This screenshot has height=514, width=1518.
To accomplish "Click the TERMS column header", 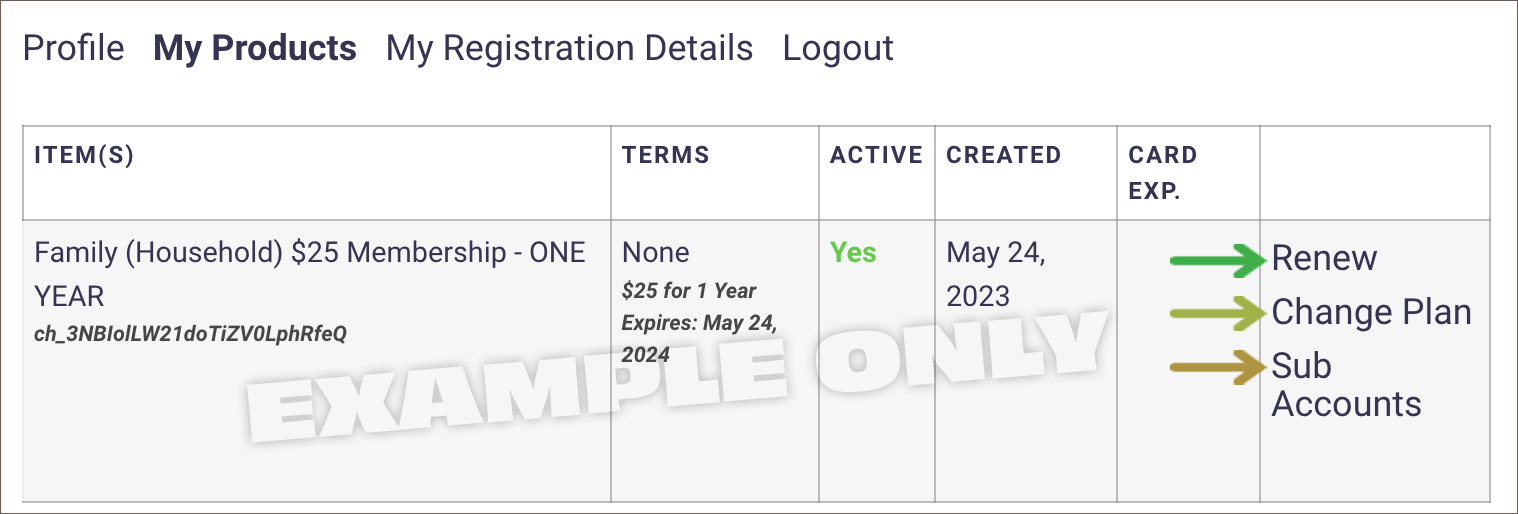I will click(665, 155).
